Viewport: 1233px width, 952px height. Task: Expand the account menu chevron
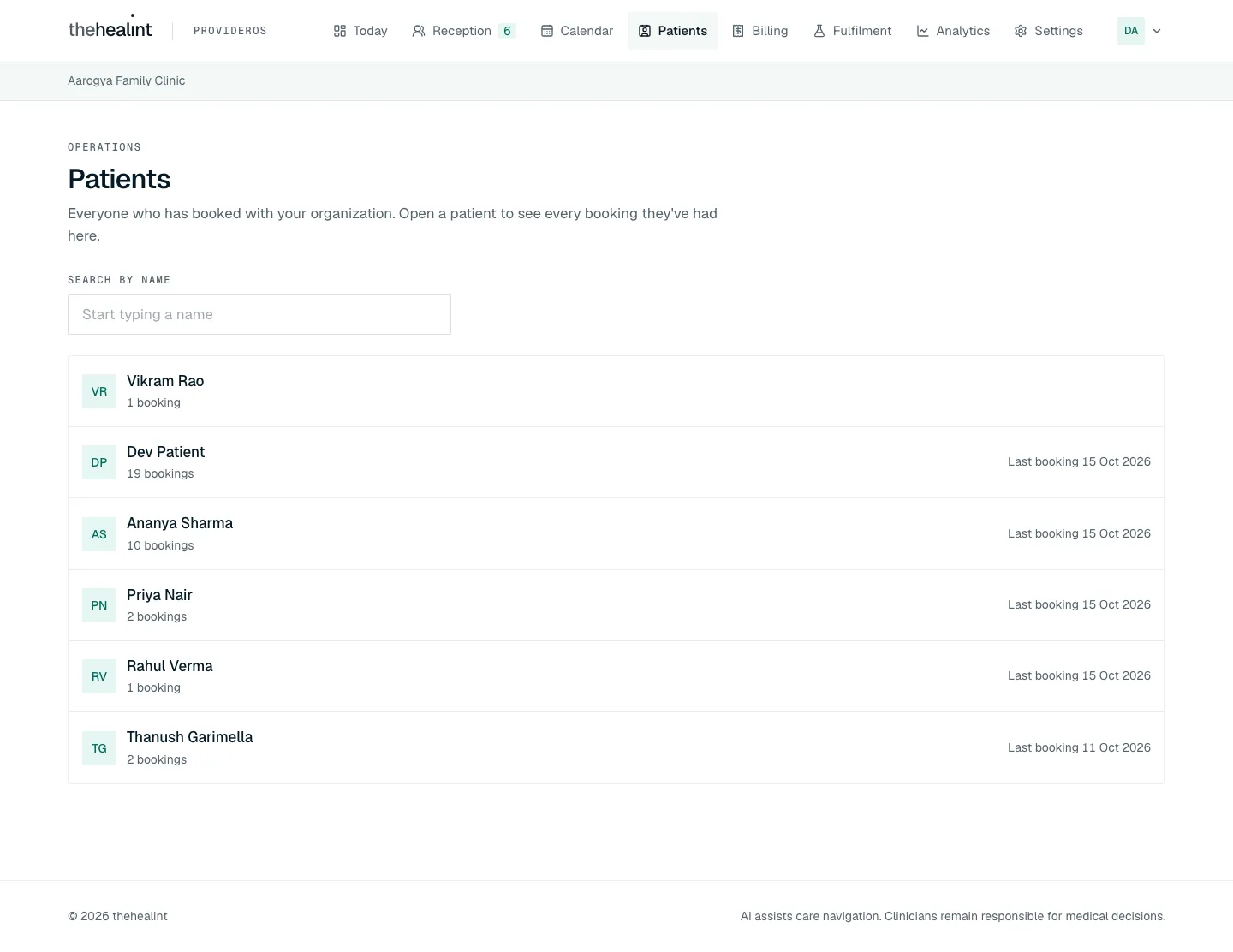pos(1157,31)
